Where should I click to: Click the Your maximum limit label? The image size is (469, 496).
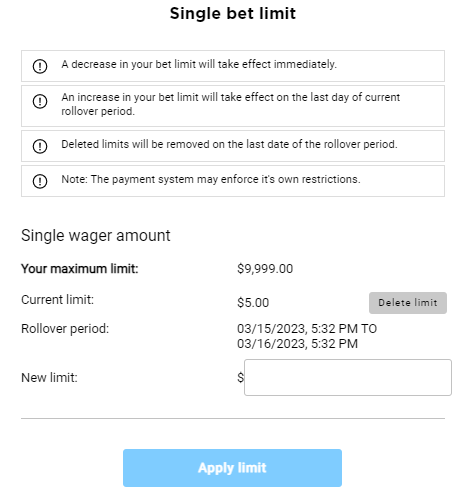[x=79, y=269]
